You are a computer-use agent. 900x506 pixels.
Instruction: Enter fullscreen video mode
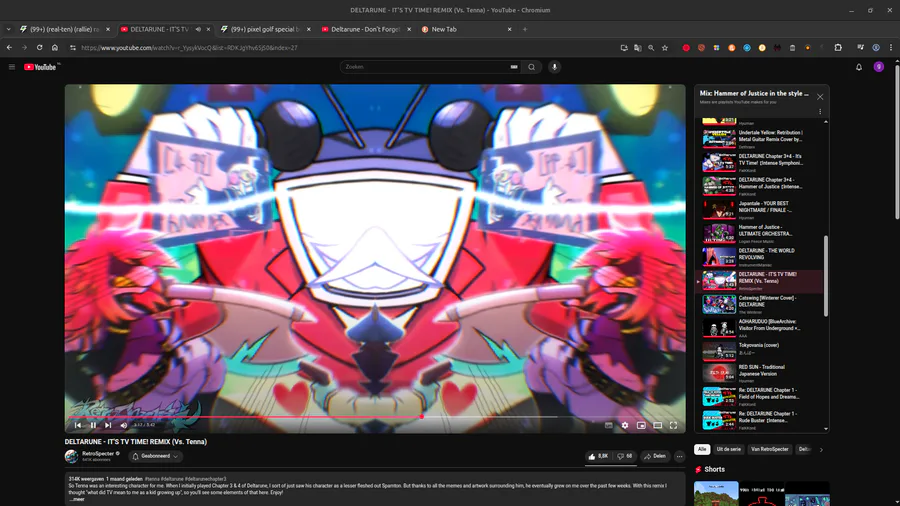[x=673, y=425]
